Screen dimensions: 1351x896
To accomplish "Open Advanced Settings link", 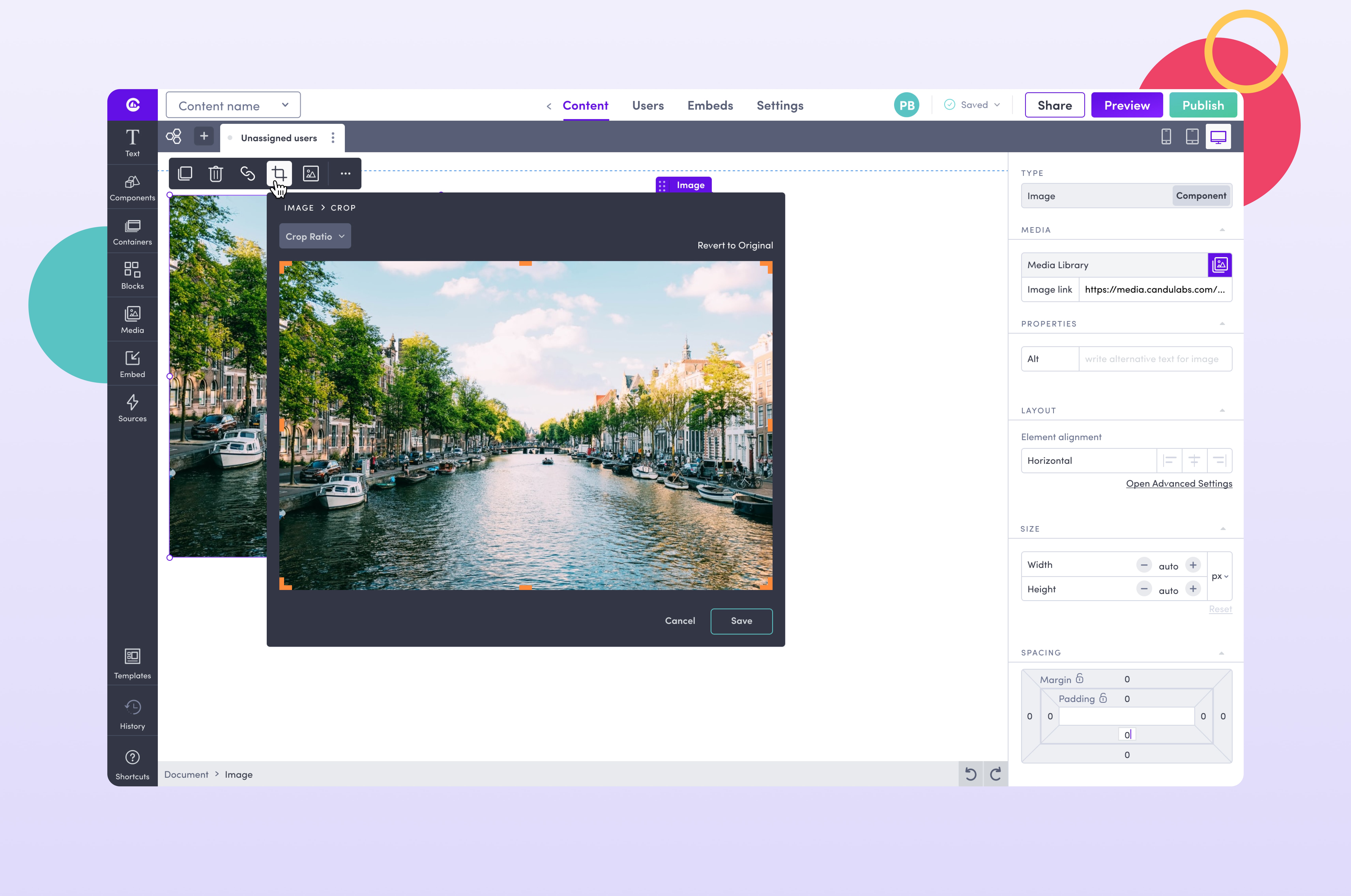I will 1179,483.
